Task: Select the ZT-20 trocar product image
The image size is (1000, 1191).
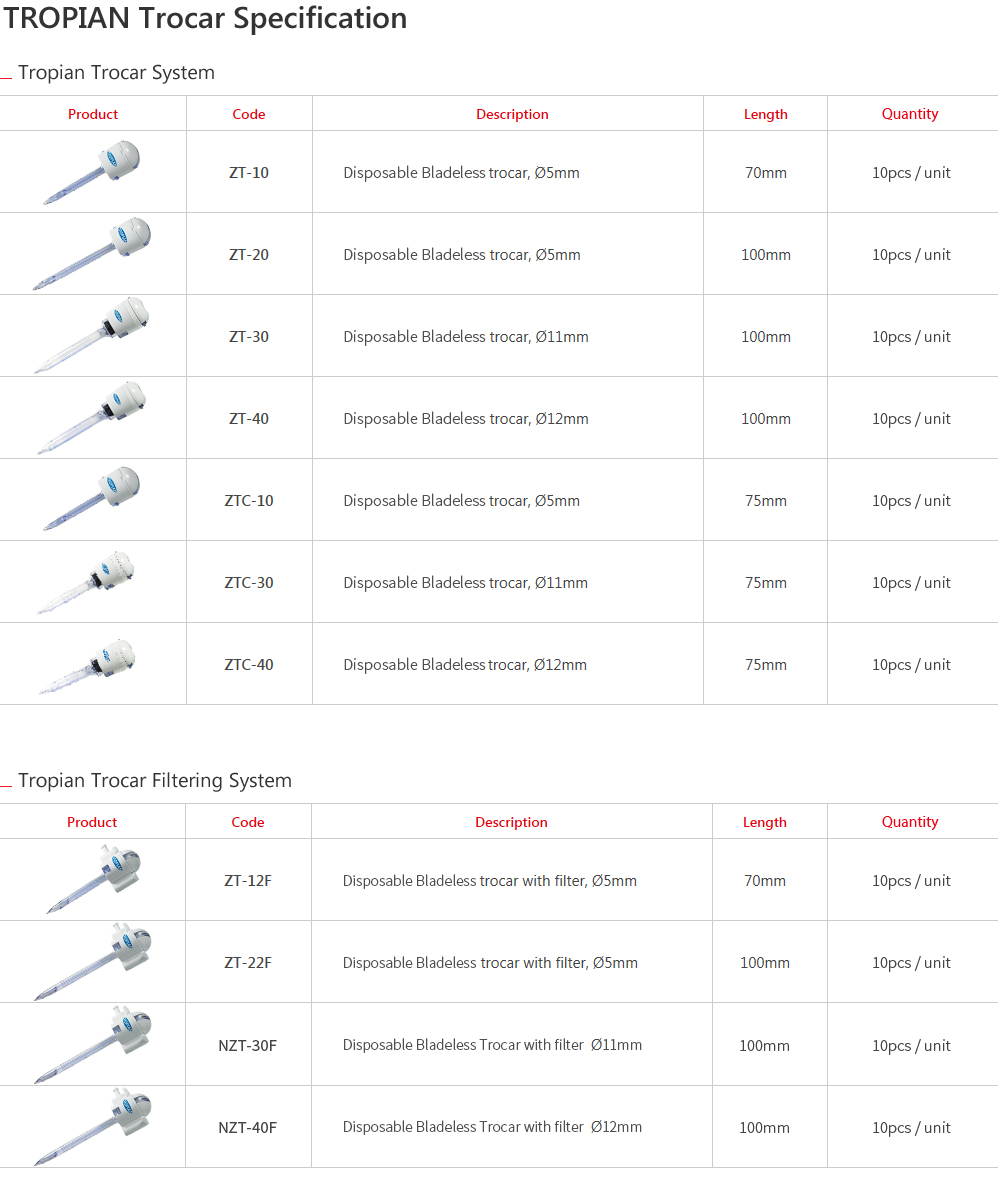Action: (92, 254)
